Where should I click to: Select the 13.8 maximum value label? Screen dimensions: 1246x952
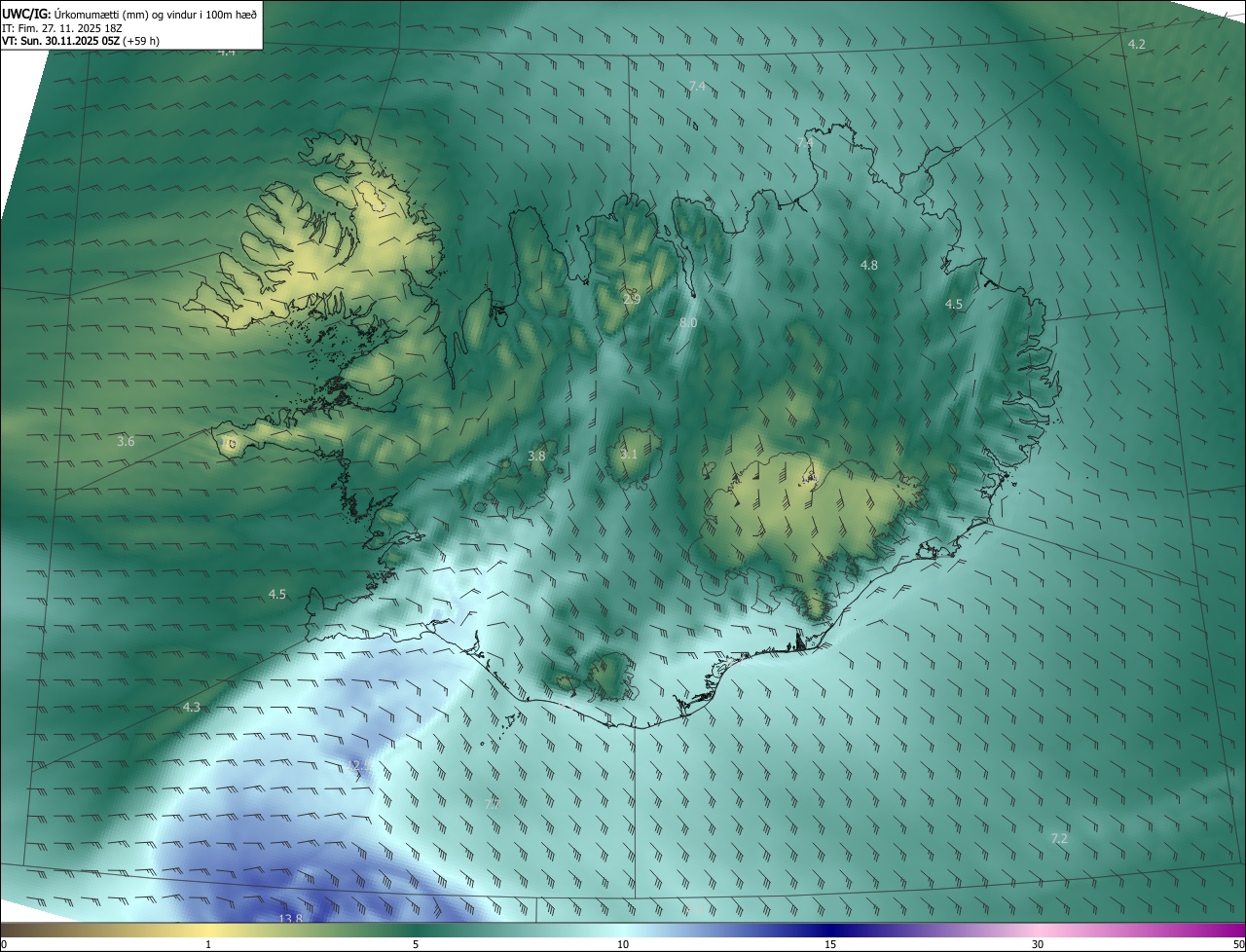click(291, 918)
